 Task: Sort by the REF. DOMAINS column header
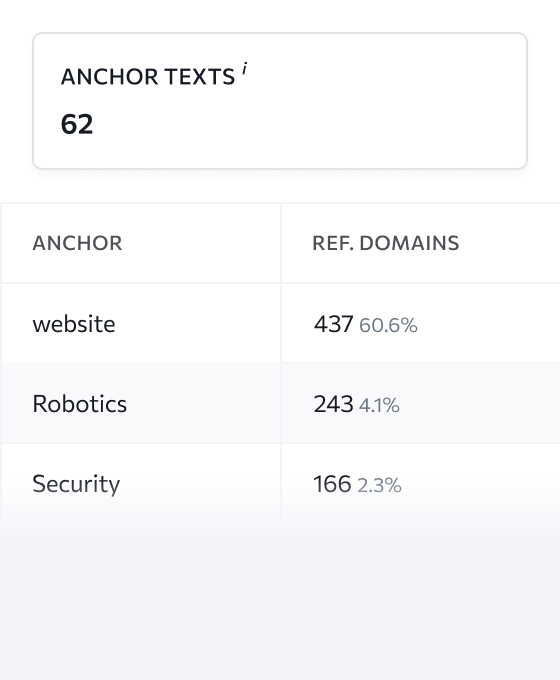pyautogui.click(x=386, y=243)
